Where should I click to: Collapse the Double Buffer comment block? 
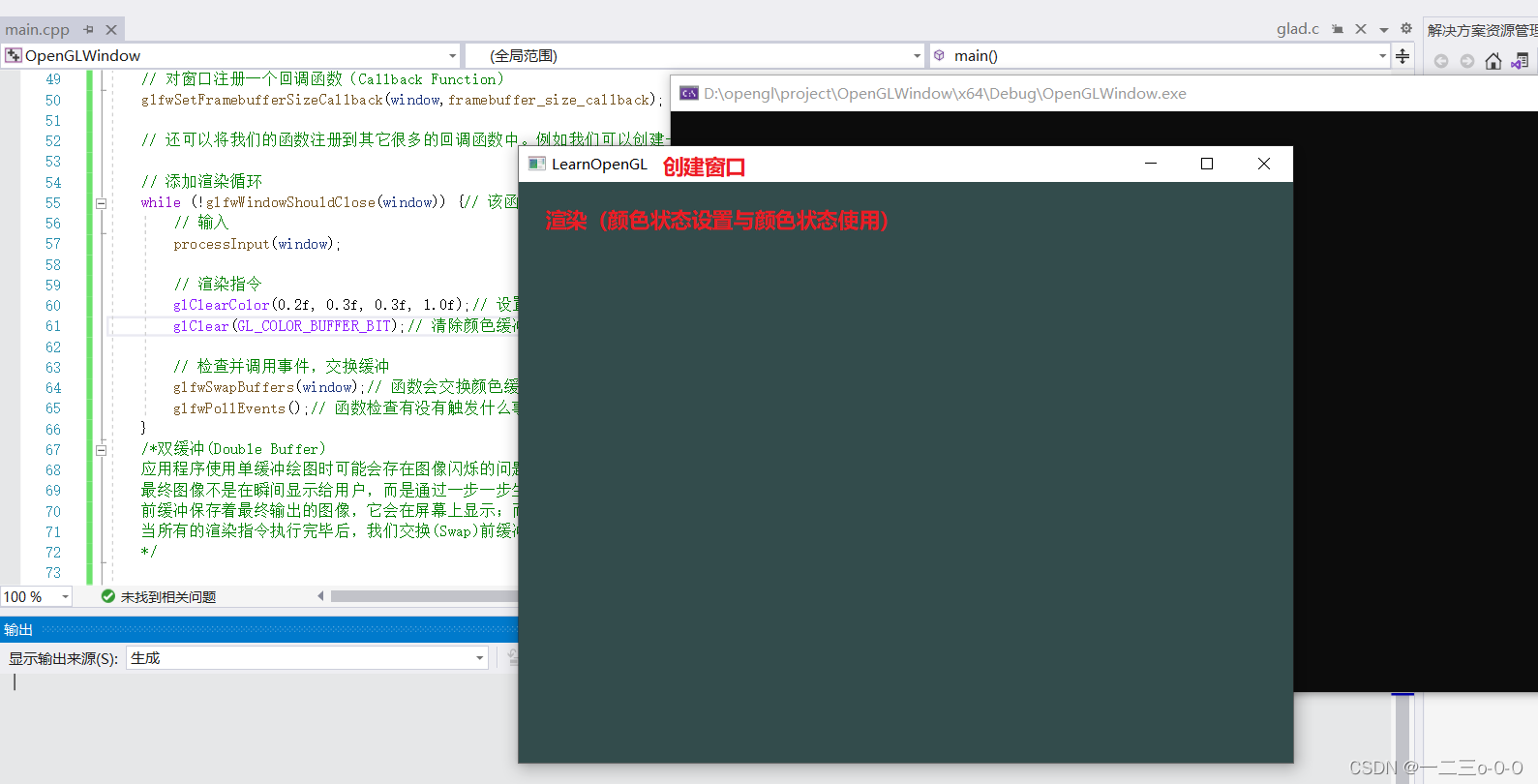click(x=101, y=450)
